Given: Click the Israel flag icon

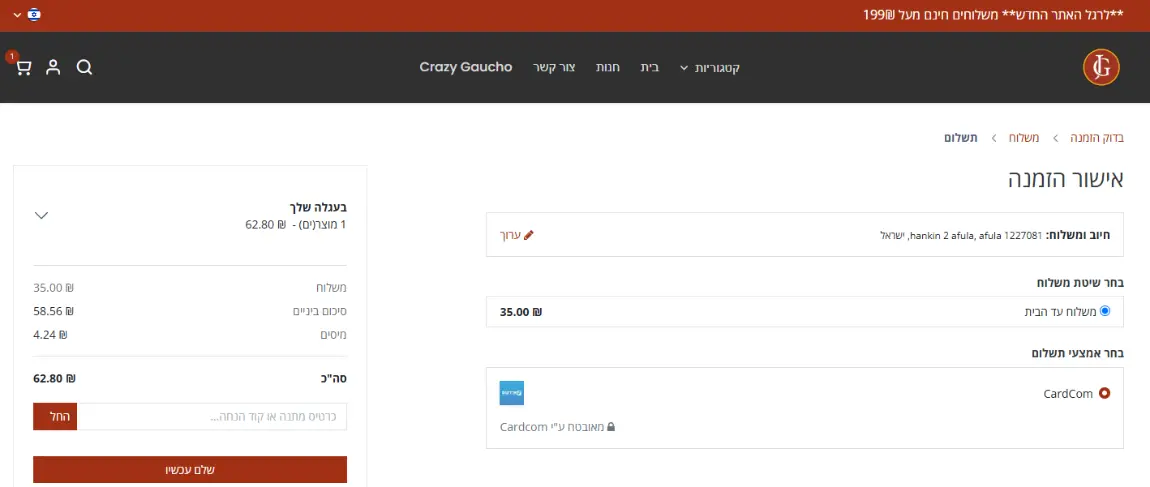Looking at the screenshot, I should tap(33, 15).
